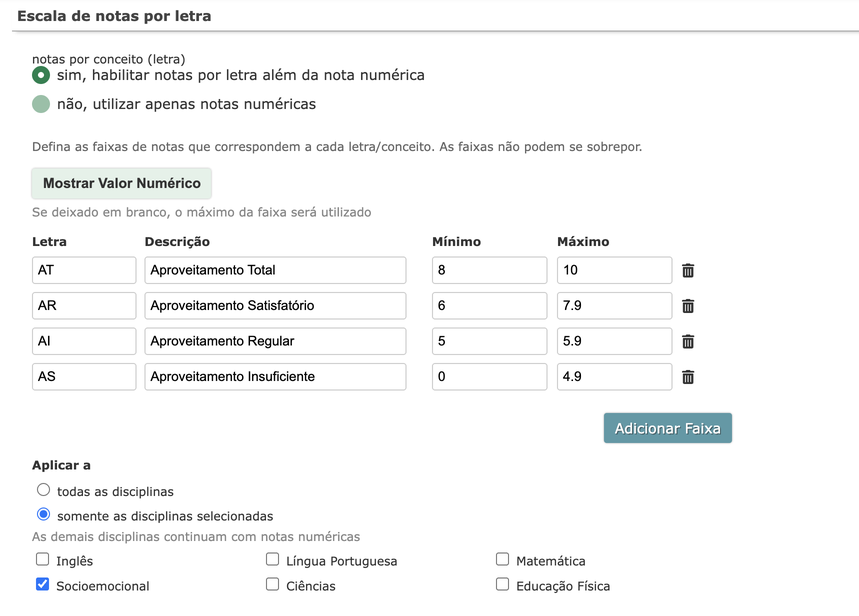The image size is (859, 616).
Task: Edit the AR letter field
Action: pos(84,306)
